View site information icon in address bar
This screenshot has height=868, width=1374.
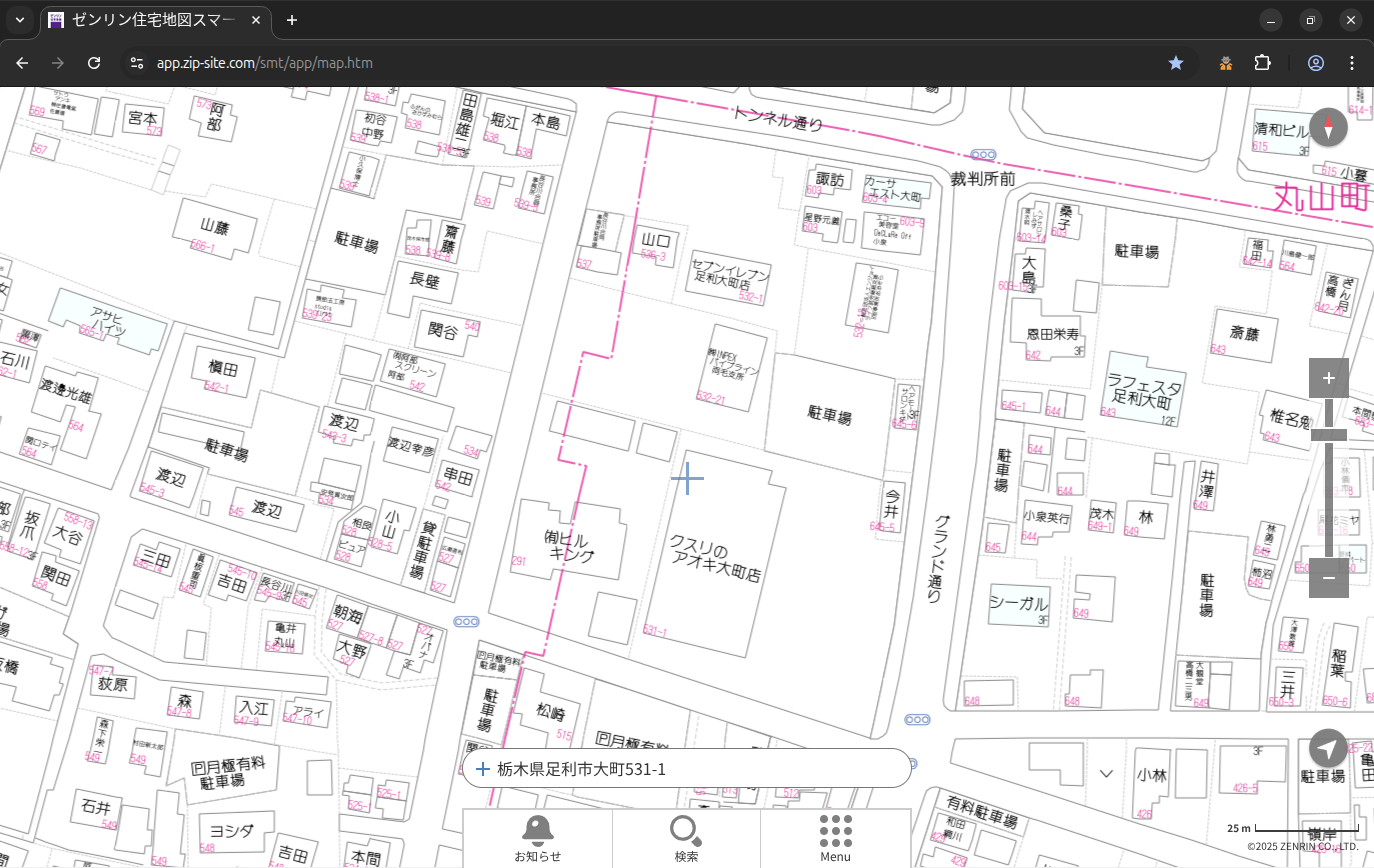(137, 63)
